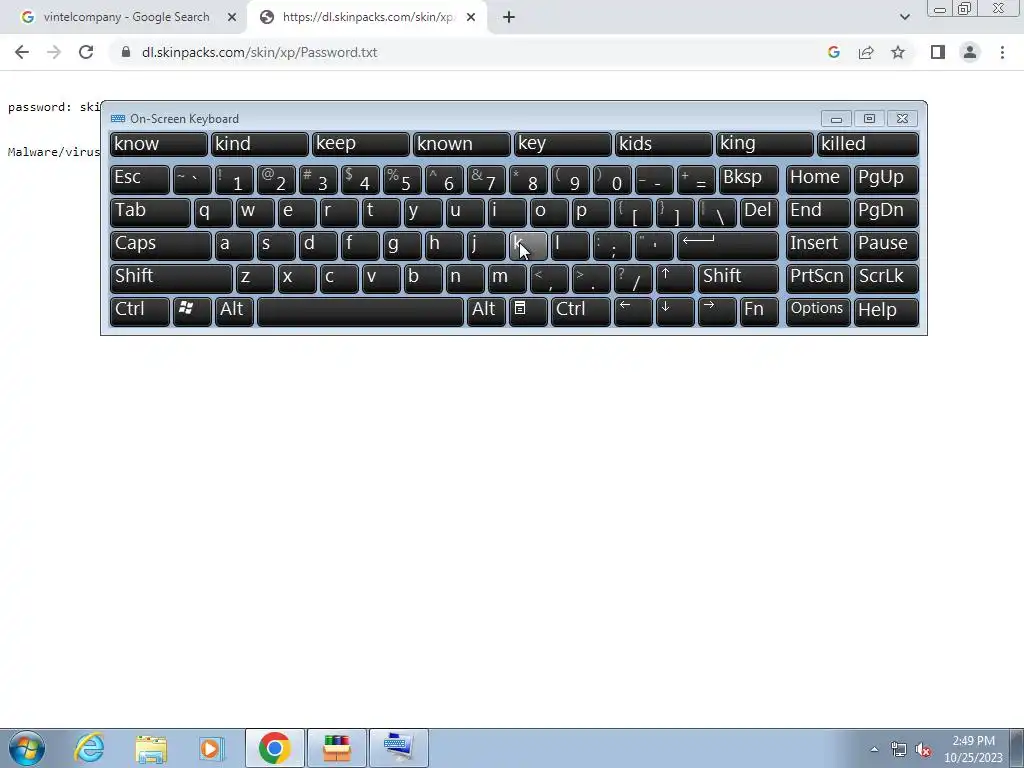
Task: Open the Google lens icon in address bar
Action: coord(833,52)
